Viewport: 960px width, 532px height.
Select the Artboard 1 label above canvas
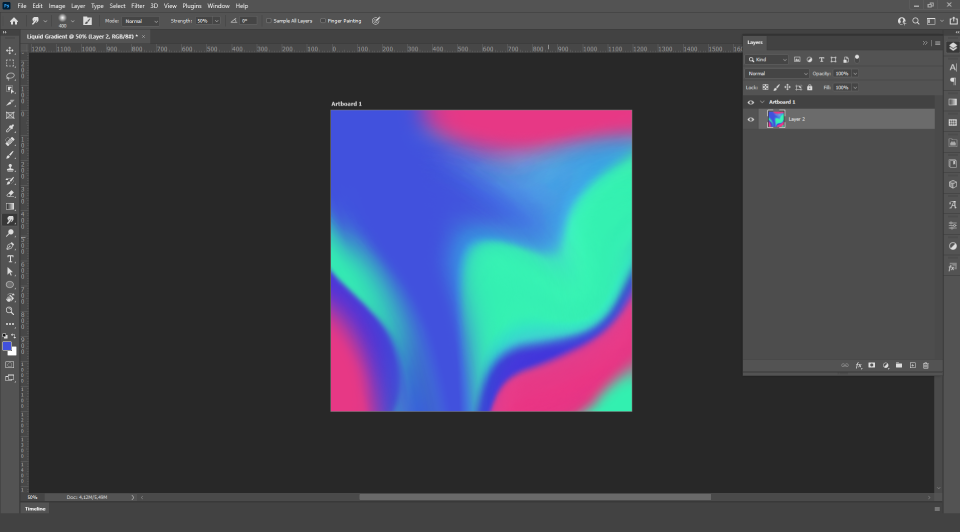346,104
